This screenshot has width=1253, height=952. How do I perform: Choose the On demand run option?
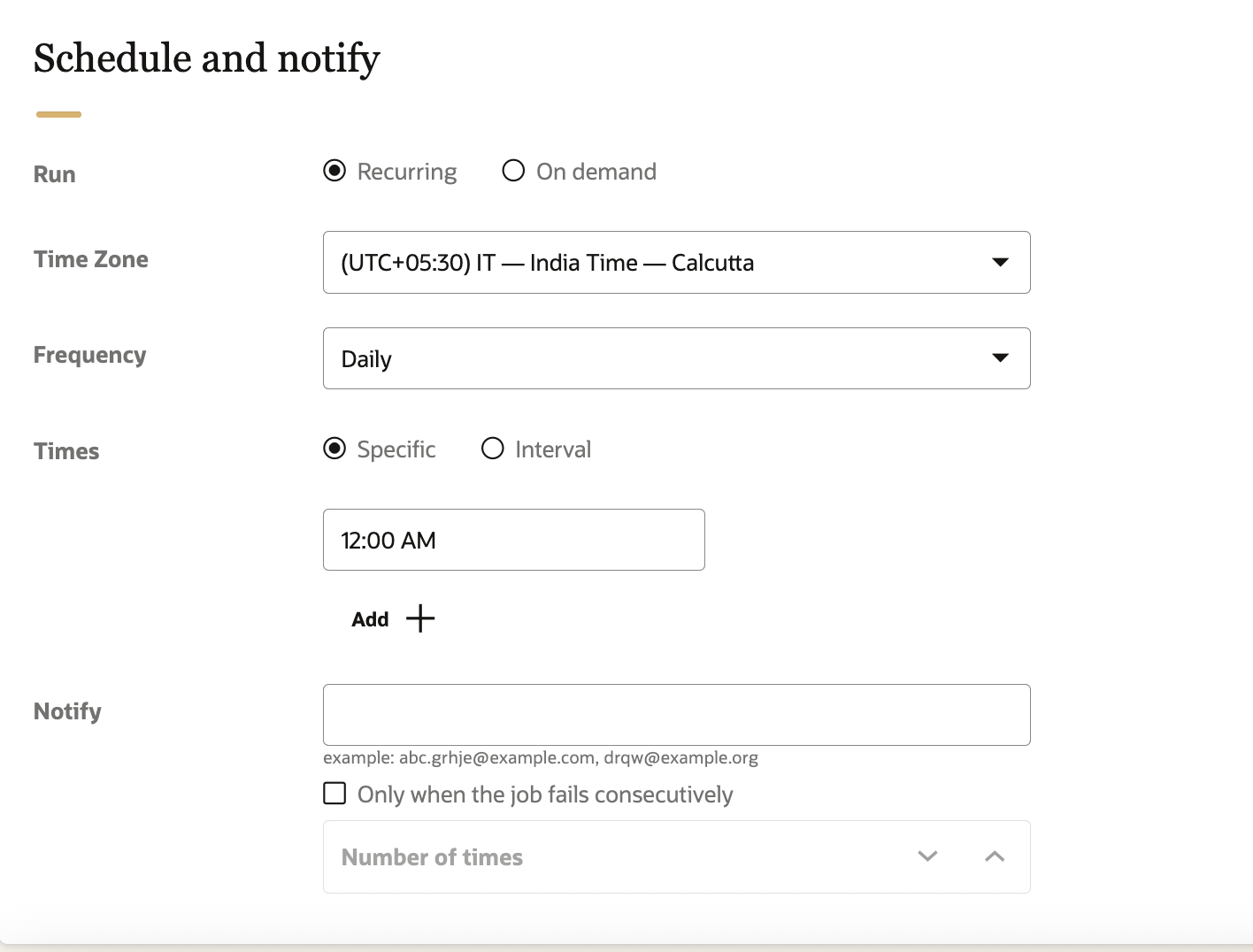[513, 171]
